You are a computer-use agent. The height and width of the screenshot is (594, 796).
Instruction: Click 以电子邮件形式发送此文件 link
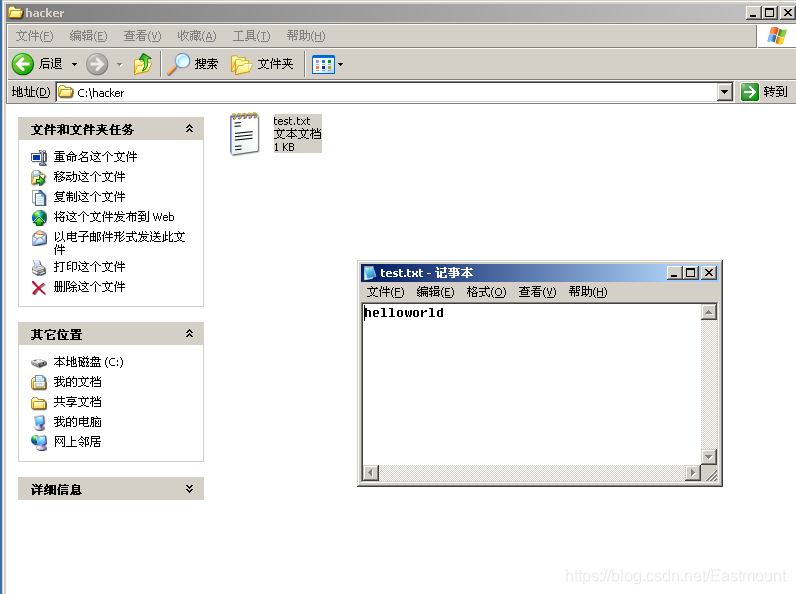click(119, 243)
